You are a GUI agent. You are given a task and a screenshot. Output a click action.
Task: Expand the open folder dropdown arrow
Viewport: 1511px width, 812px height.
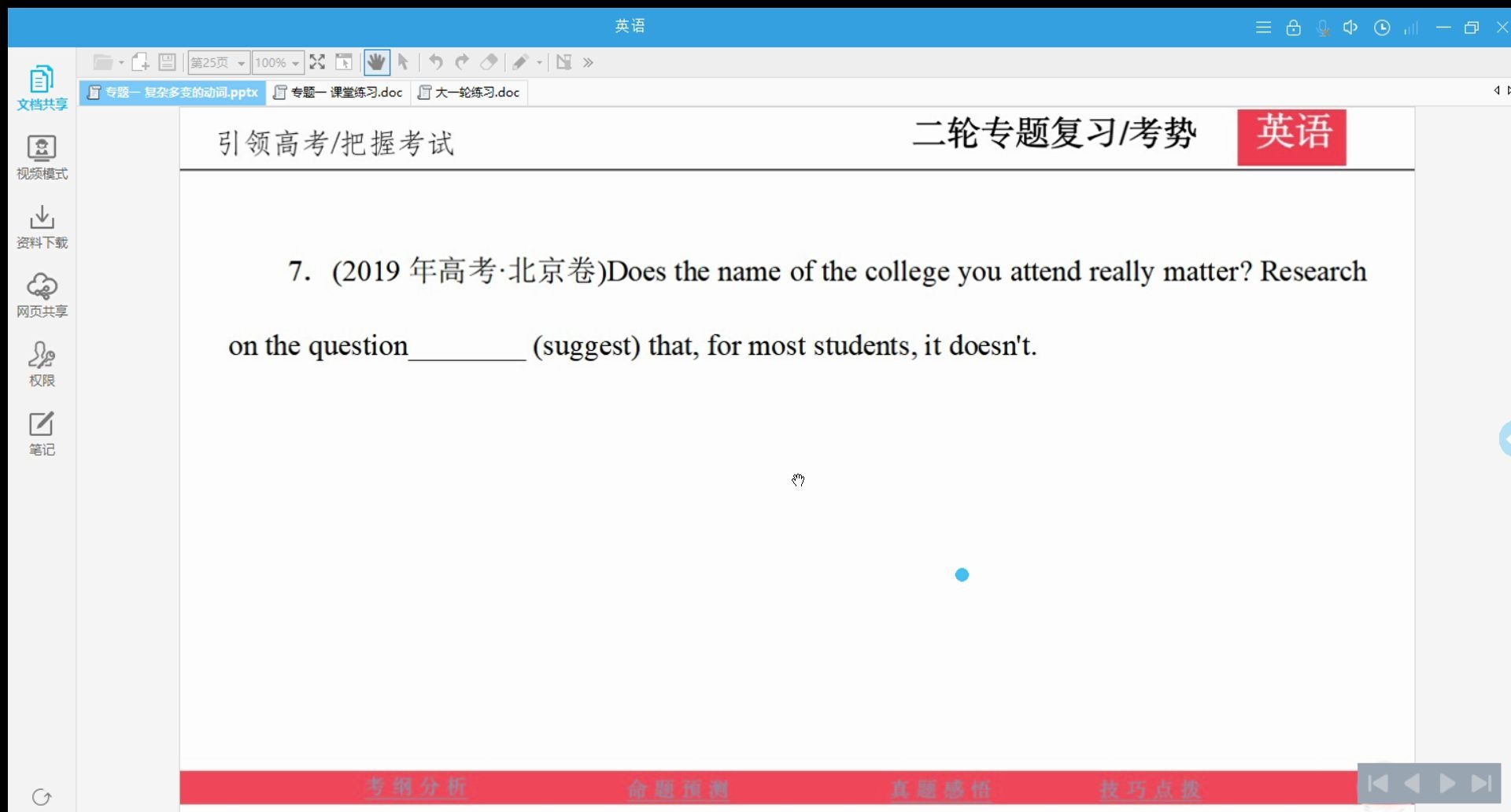[x=121, y=62]
